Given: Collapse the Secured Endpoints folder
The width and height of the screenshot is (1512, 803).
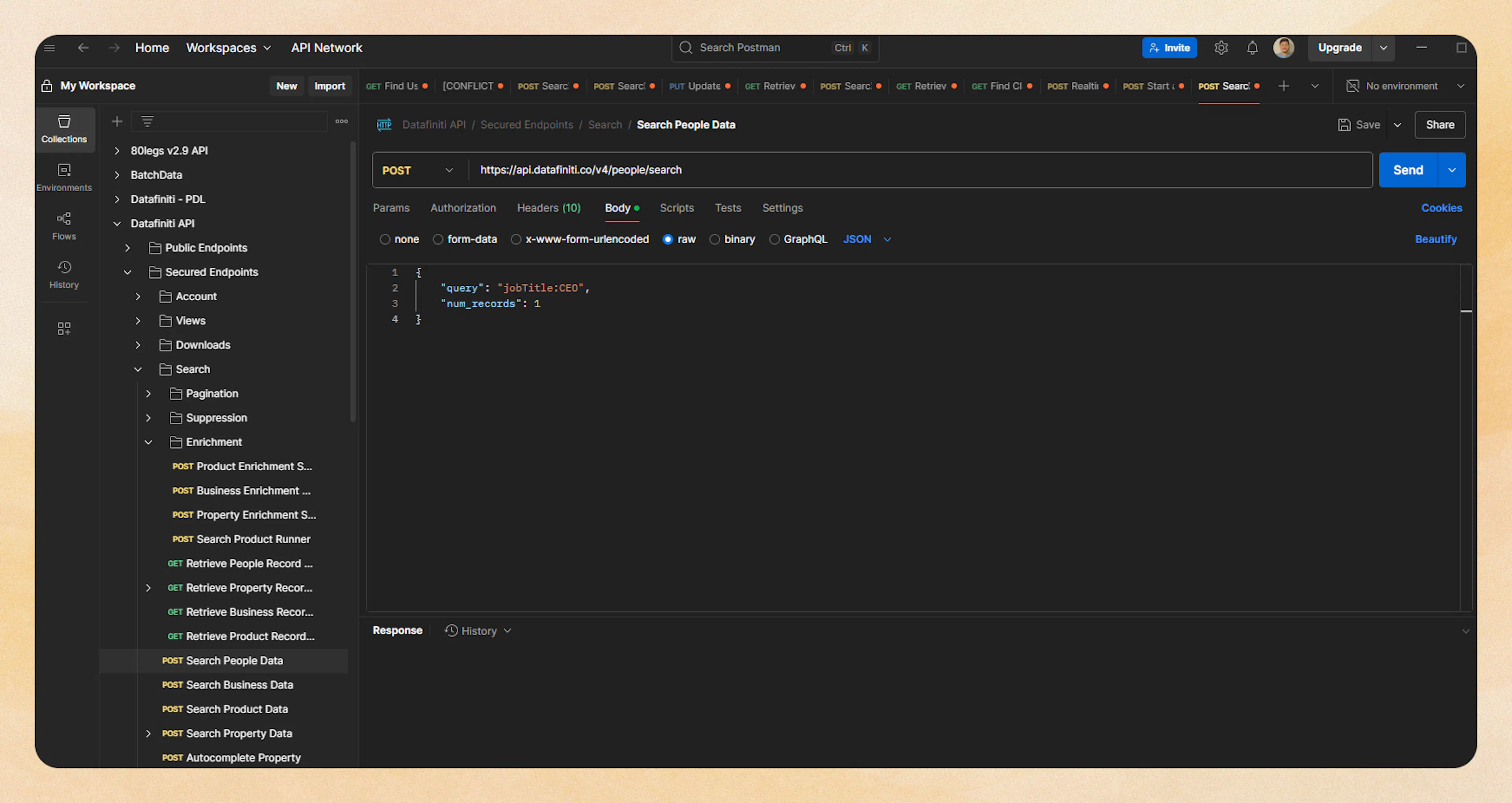Looking at the screenshot, I should point(127,272).
